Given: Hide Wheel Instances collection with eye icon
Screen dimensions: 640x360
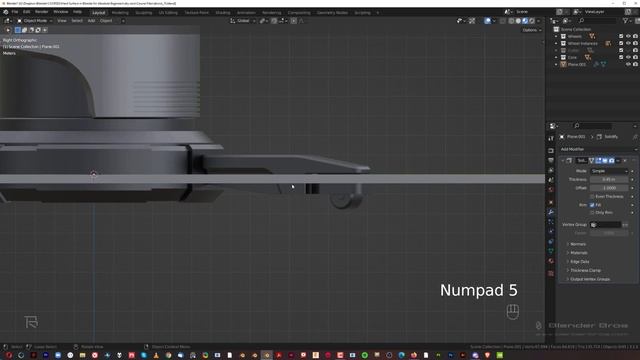Looking at the screenshot, I should pyautogui.click(x=628, y=43).
